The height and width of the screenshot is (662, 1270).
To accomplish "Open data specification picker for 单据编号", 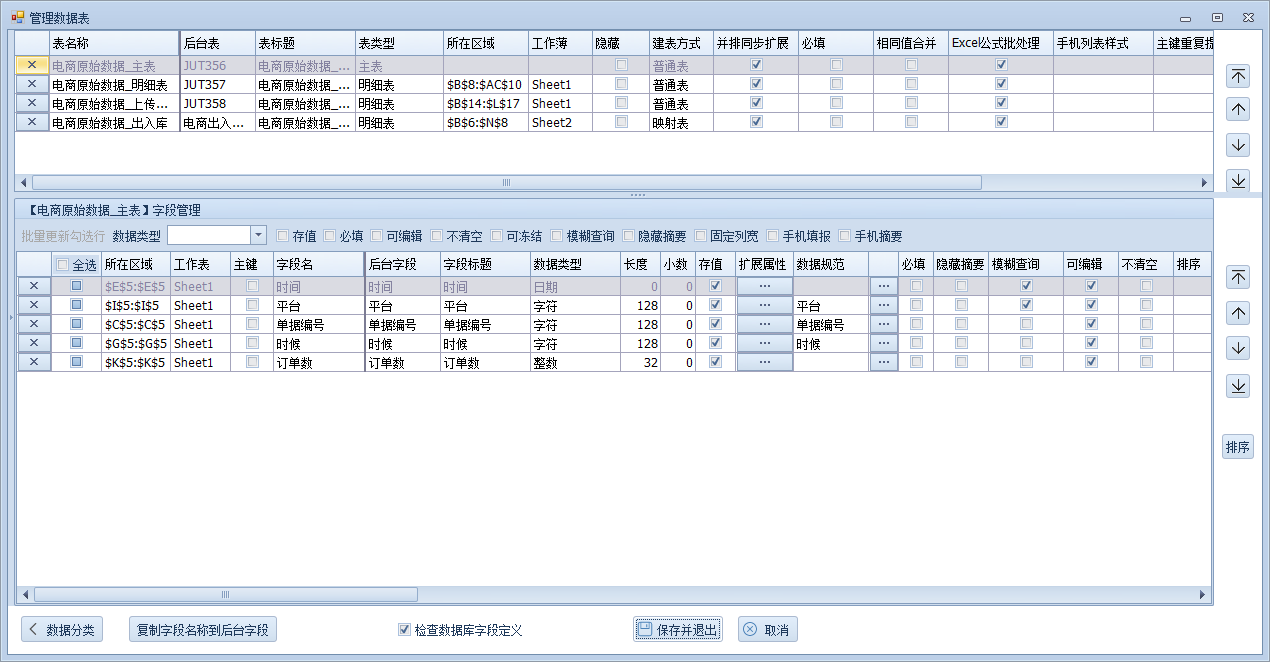I will 883,324.
